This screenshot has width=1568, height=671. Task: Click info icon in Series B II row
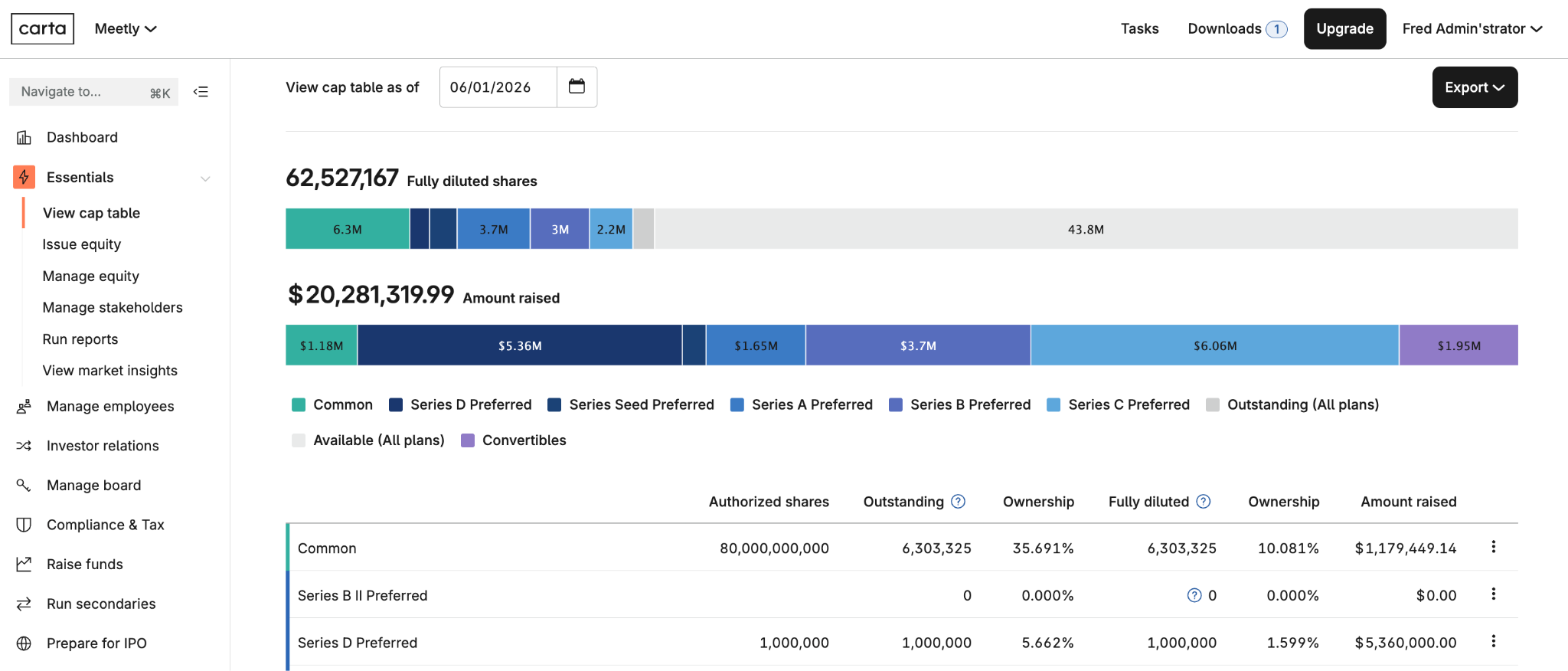tap(1194, 595)
